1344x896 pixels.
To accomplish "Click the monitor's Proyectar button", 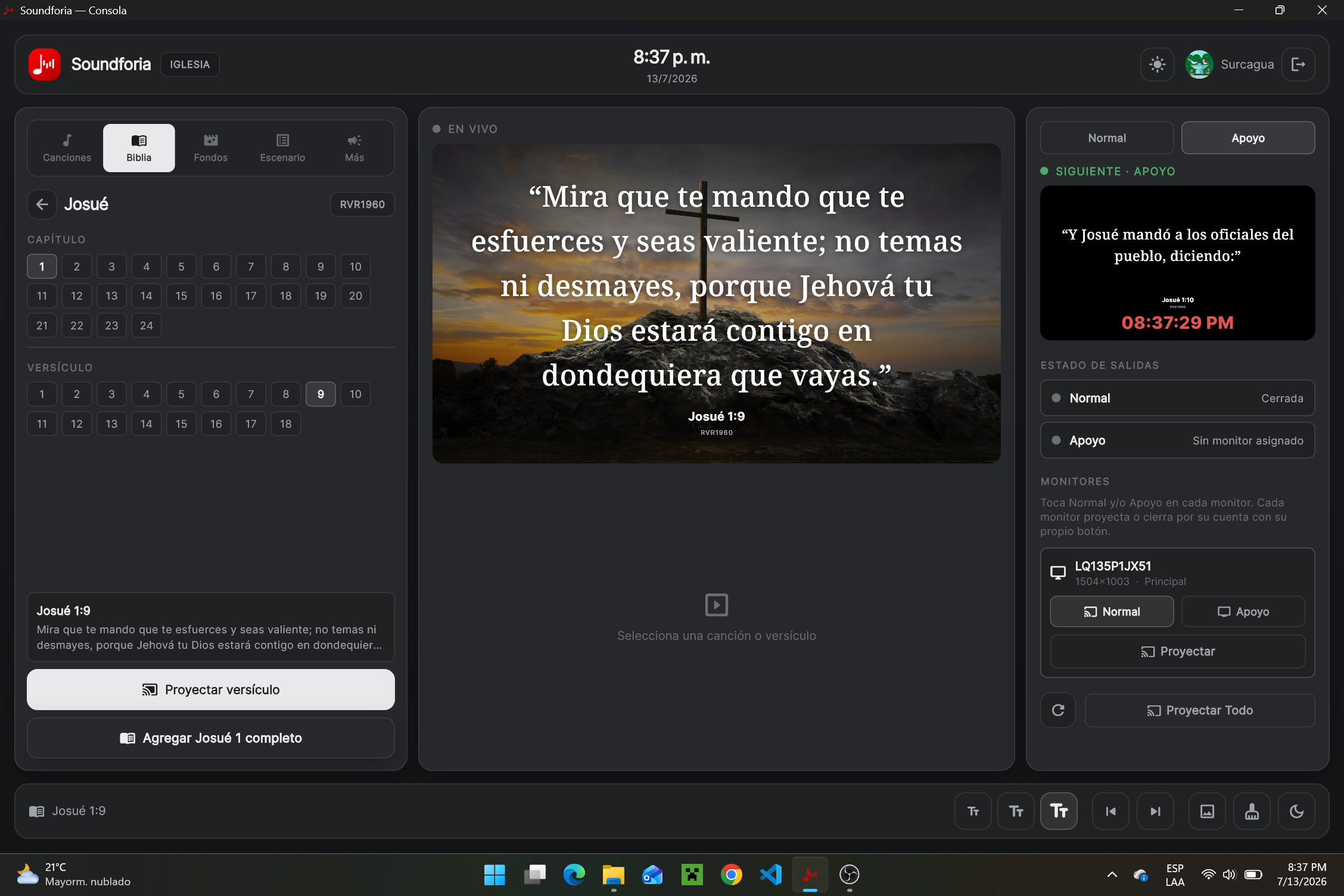I will tap(1178, 651).
